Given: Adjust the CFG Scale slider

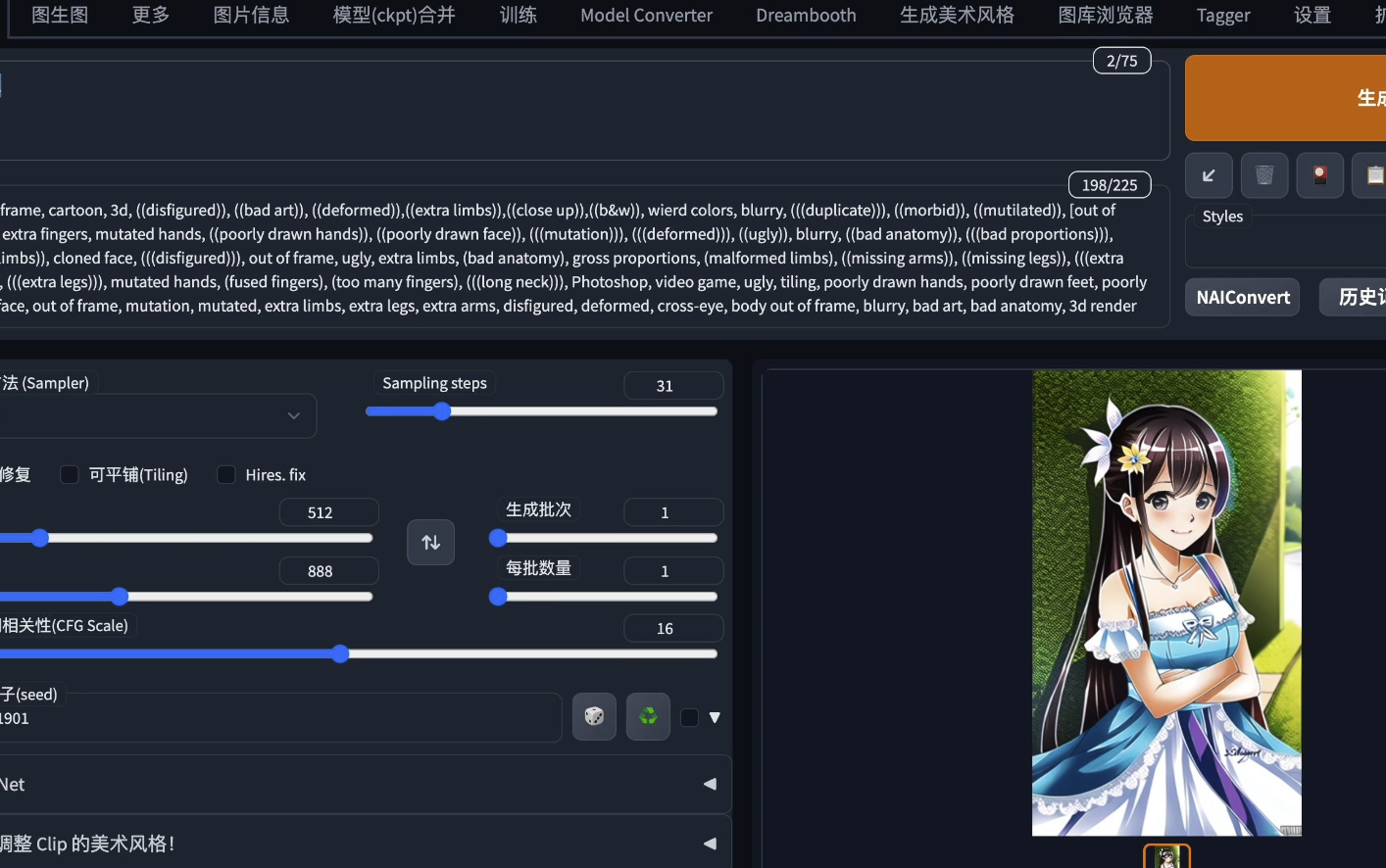Looking at the screenshot, I should tap(359, 653).
